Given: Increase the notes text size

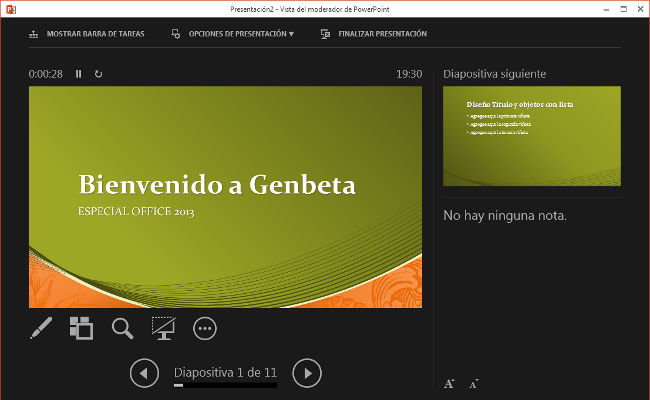Looking at the screenshot, I should pyautogui.click(x=449, y=384).
